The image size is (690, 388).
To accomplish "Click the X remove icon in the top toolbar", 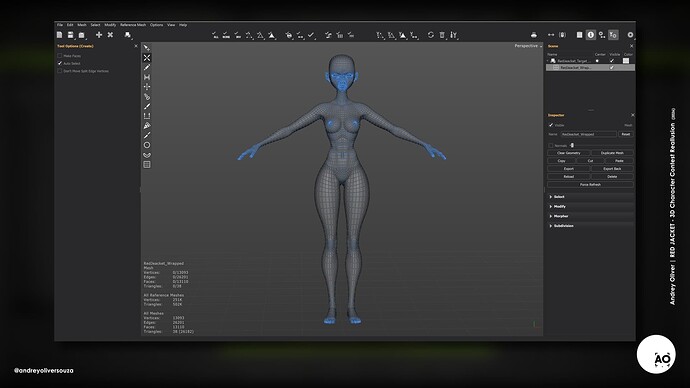I will [x=110, y=35].
